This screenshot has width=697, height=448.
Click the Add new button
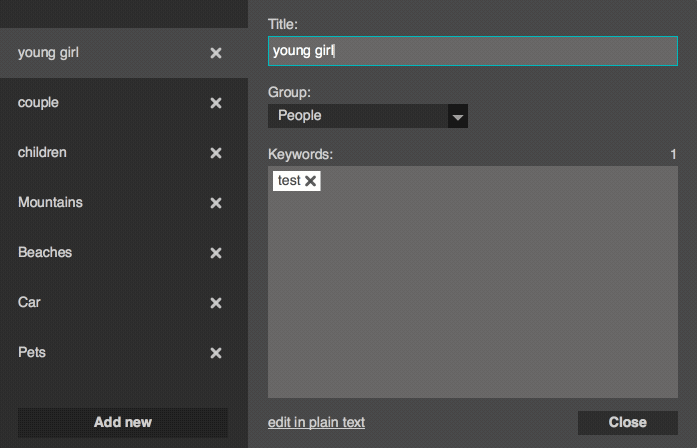(123, 422)
